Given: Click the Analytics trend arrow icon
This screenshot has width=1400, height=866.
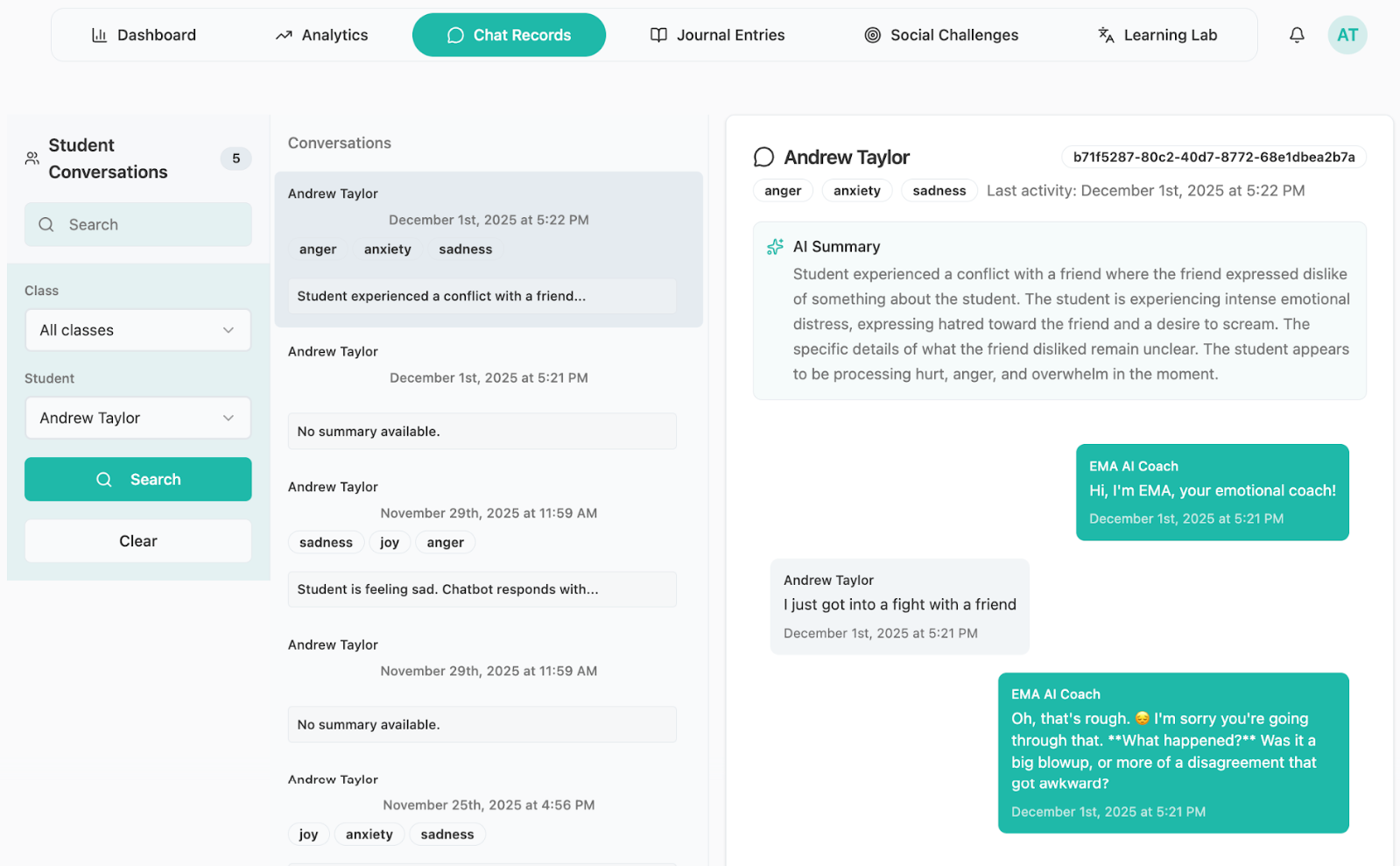Looking at the screenshot, I should pyautogui.click(x=284, y=35).
